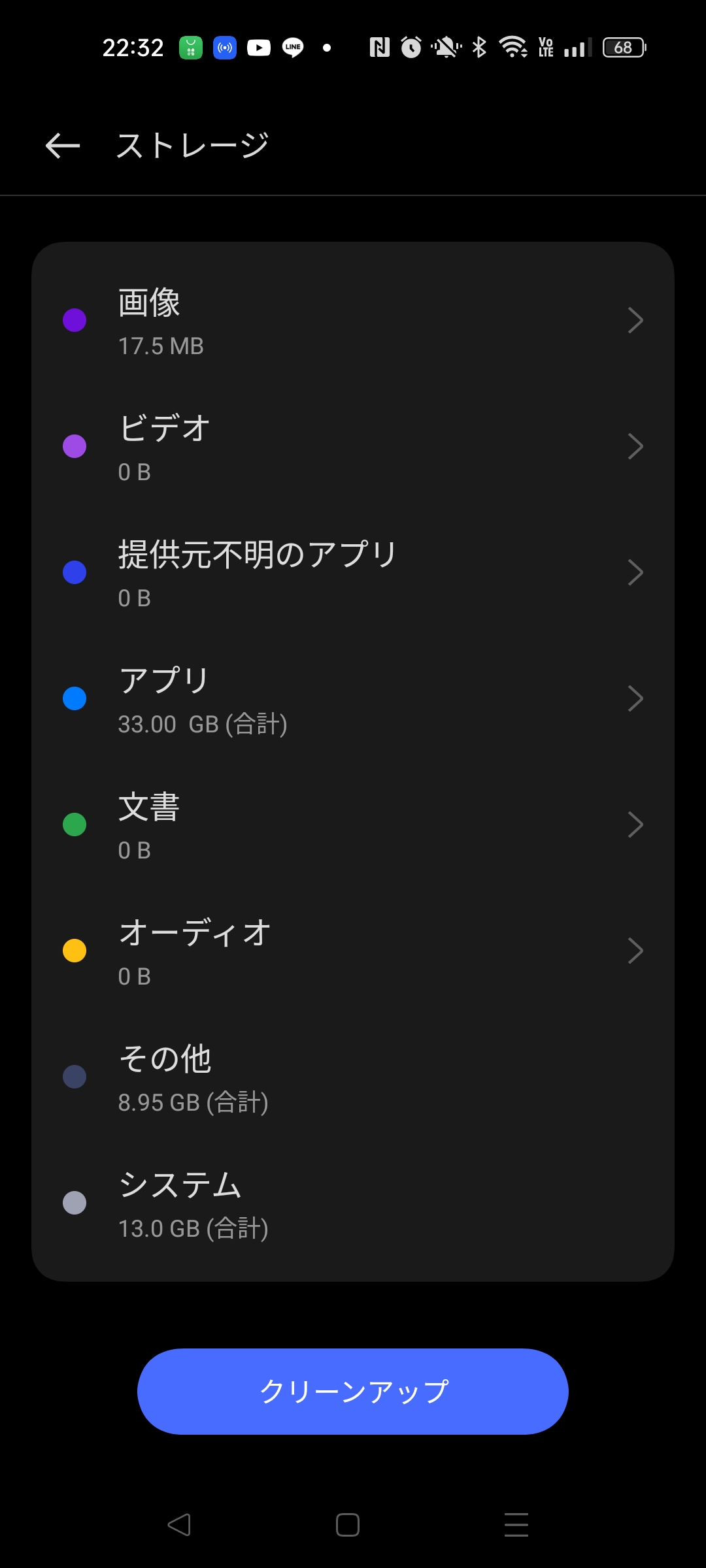
Task: Expand the アプリ row chevron
Action: (635, 698)
